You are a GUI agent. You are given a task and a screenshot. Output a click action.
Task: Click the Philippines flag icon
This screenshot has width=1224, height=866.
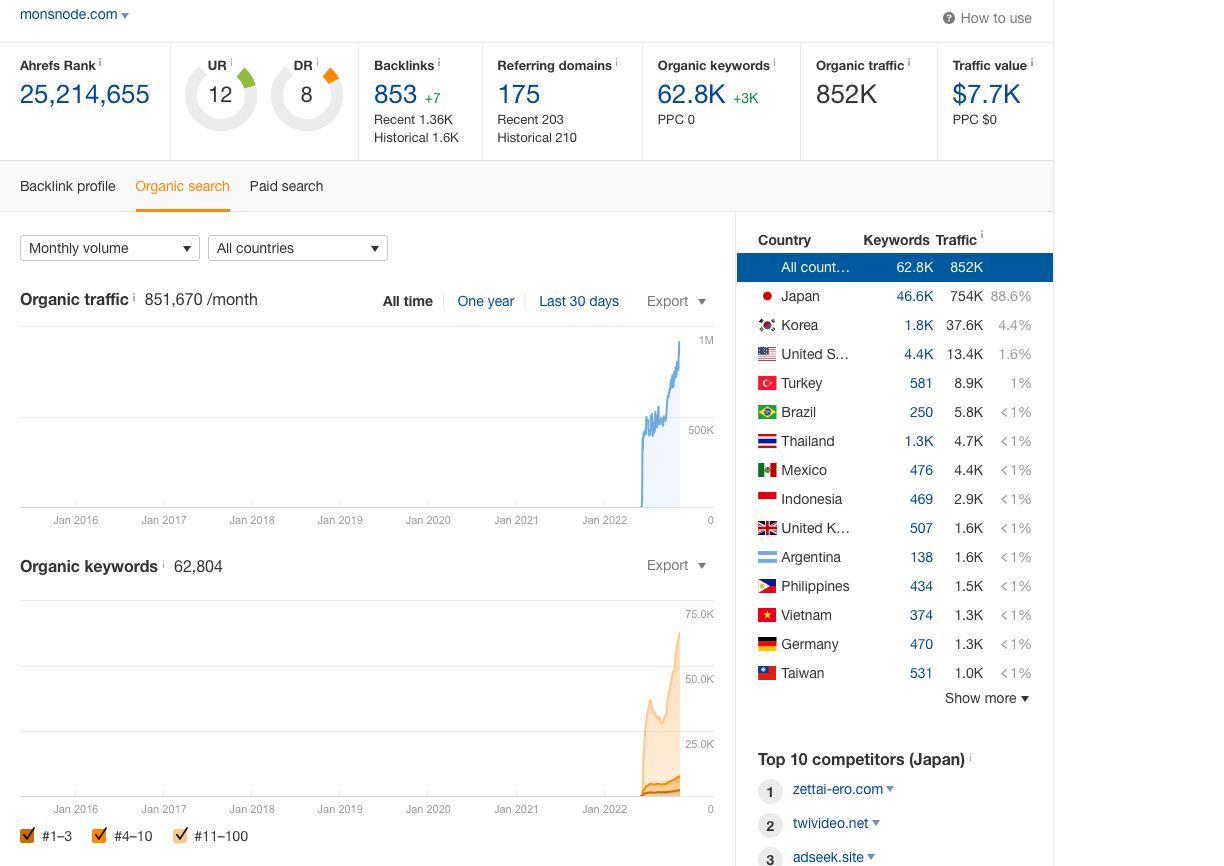point(767,586)
